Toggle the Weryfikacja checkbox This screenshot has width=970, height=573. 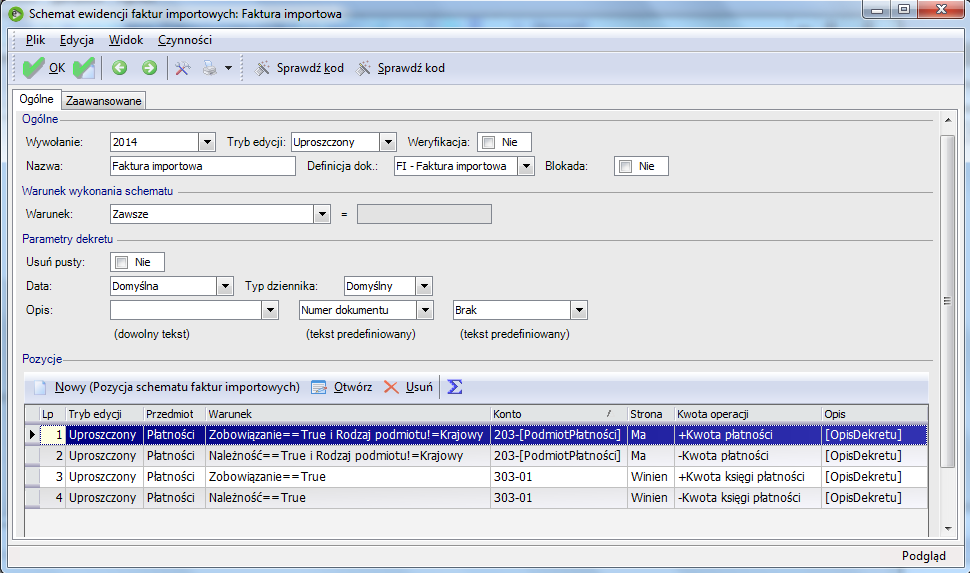tap(489, 142)
